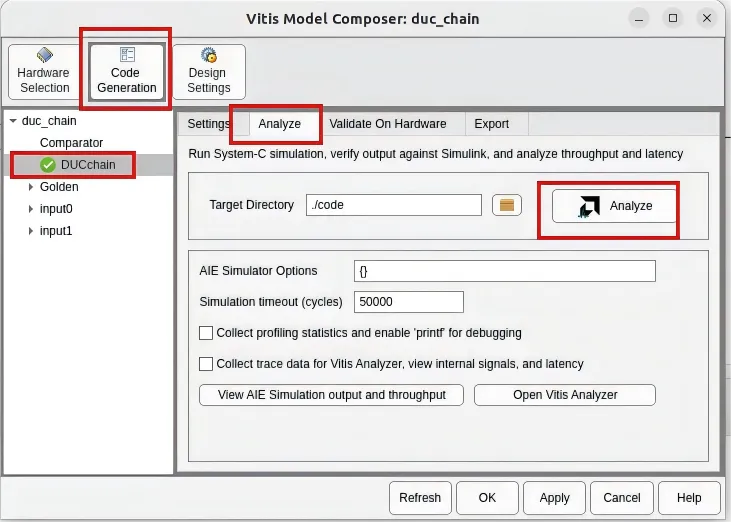Switch to the Export tab
This screenshot has width=731, height=522.
[491, 124]
